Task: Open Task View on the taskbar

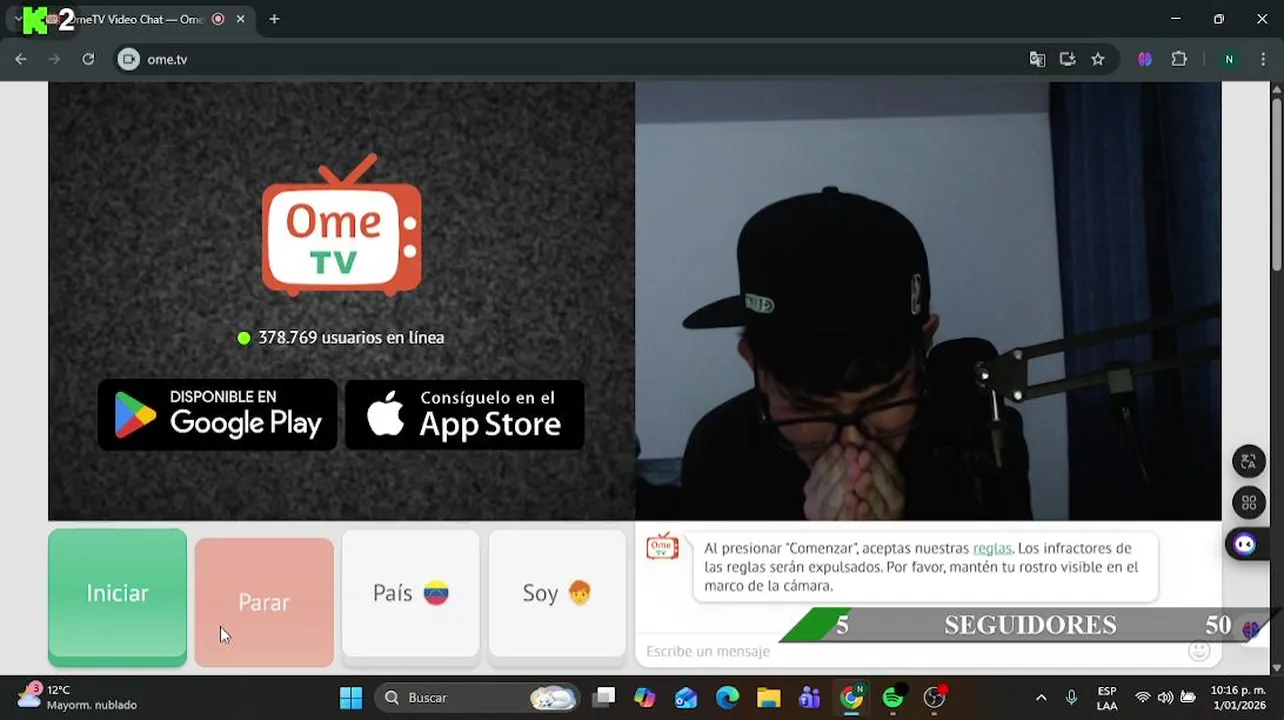Action: point(604,698)
